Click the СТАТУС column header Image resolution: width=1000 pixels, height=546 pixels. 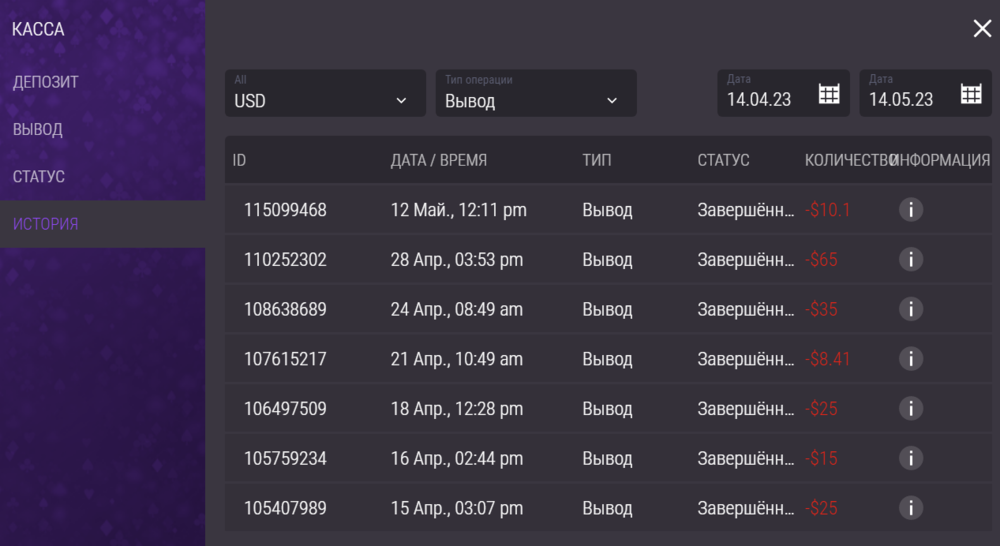723,160
